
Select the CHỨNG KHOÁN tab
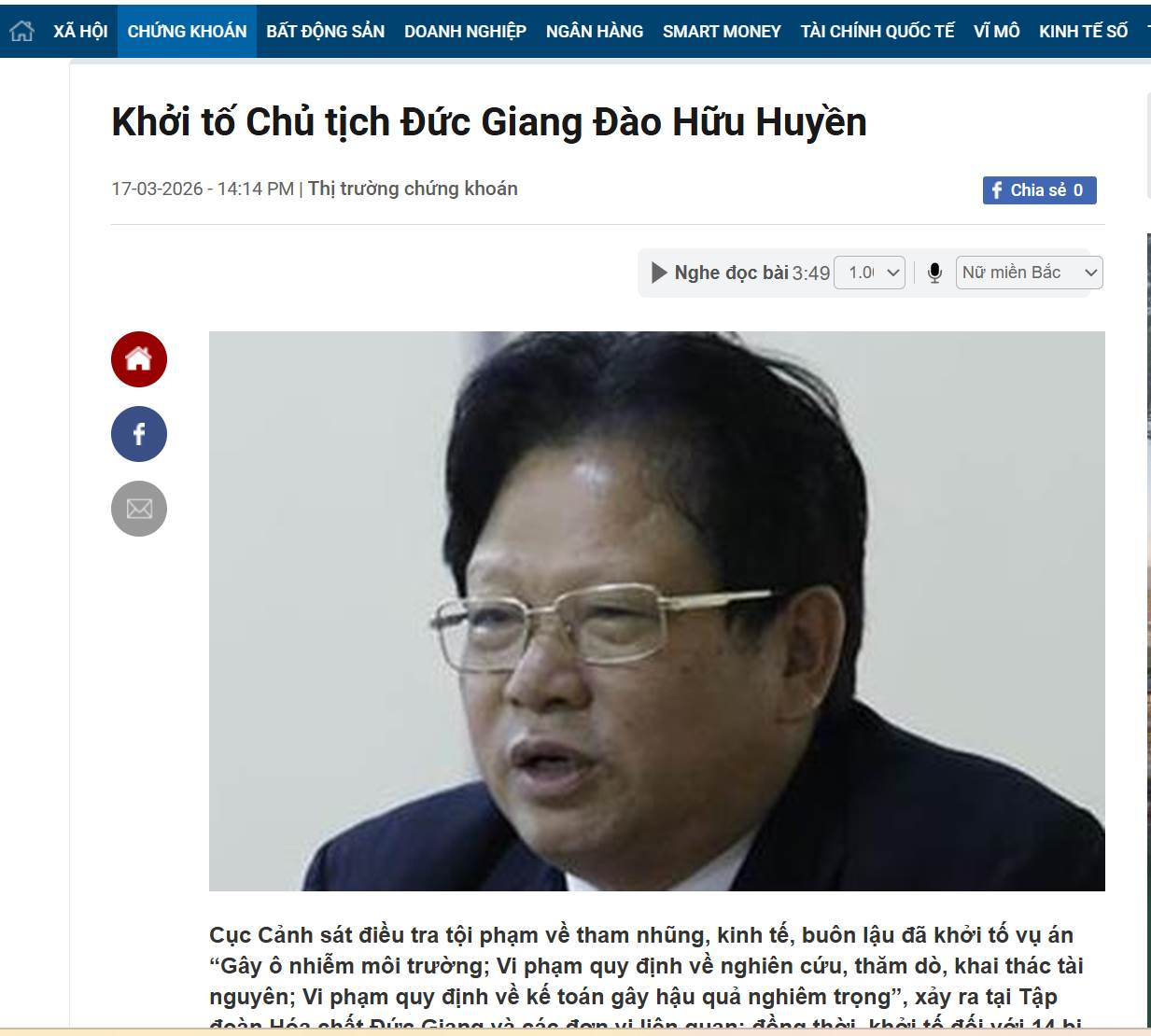(x=187, y=32)
